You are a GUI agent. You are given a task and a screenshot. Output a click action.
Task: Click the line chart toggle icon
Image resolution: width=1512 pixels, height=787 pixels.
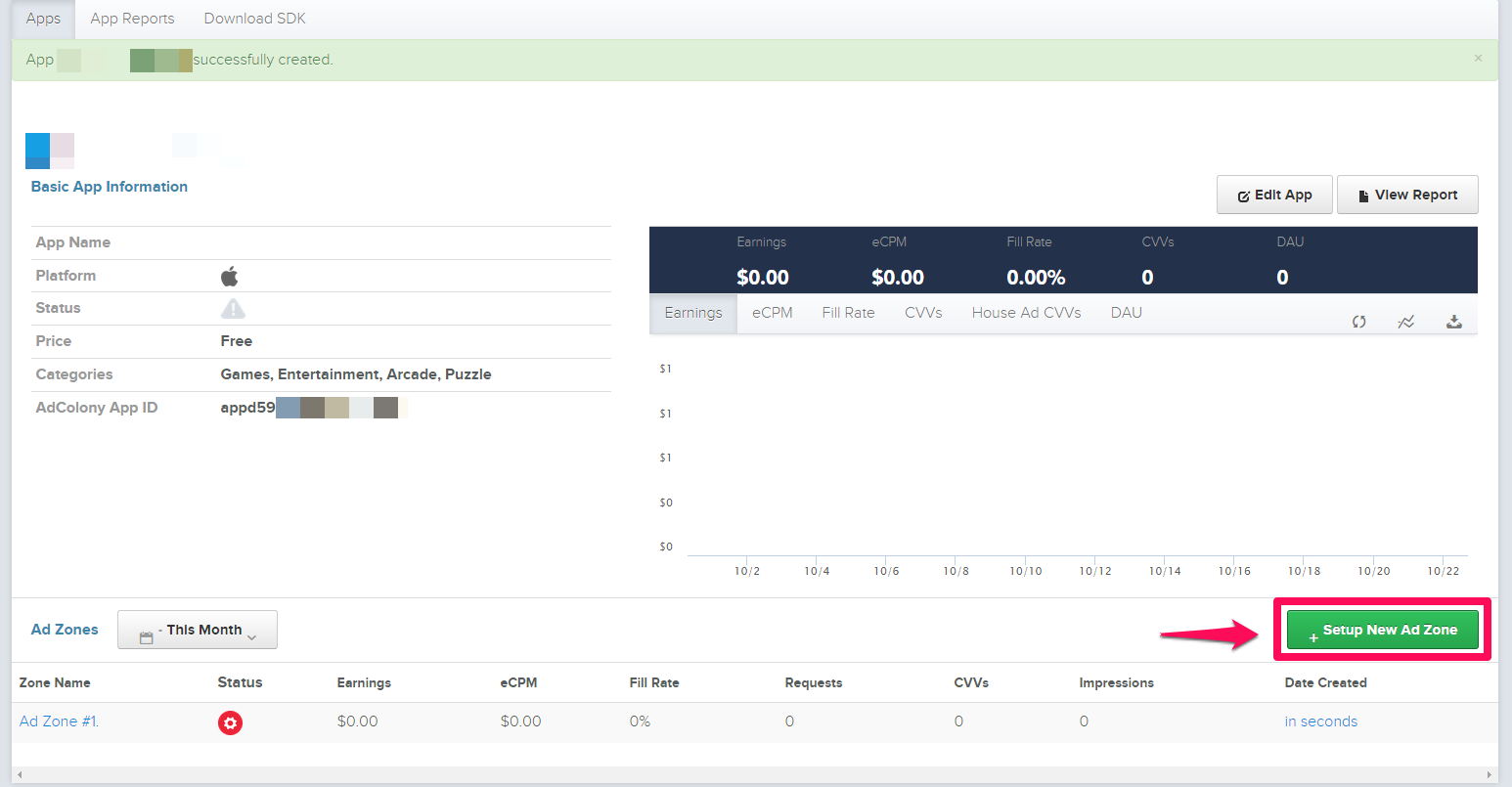(x=1405, y=322)
